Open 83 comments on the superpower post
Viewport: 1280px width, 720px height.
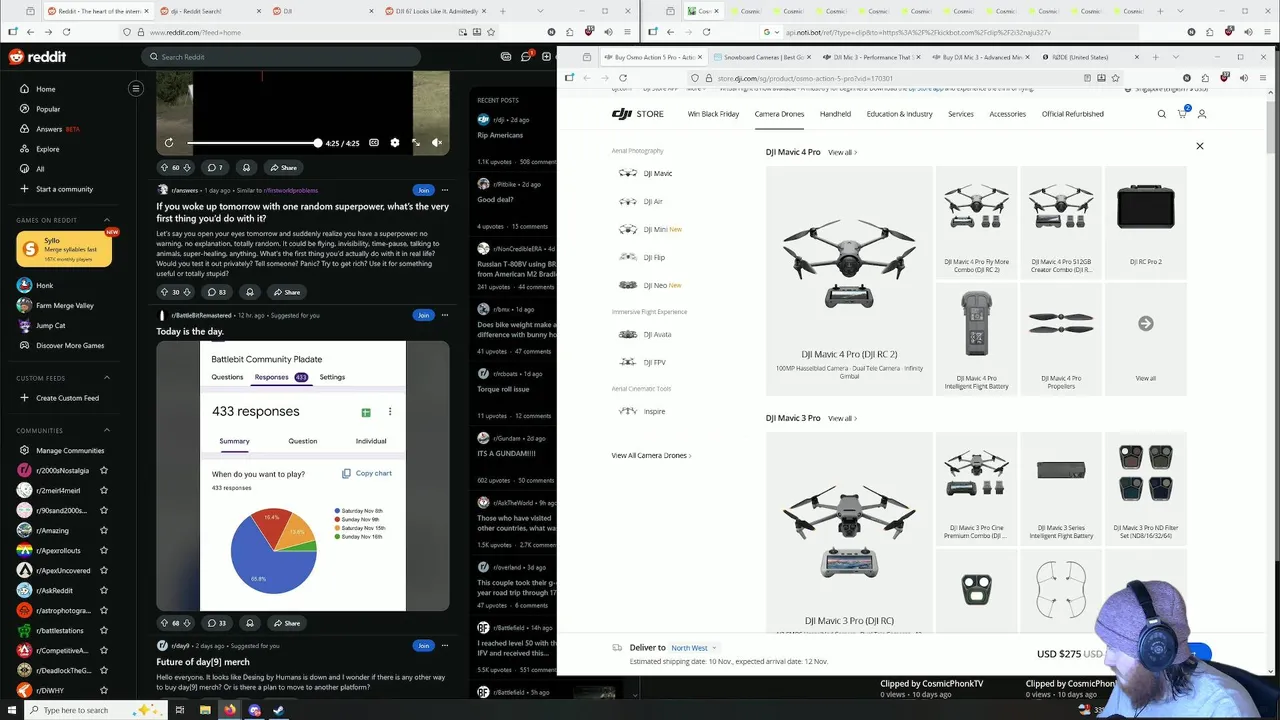(216, 292)
